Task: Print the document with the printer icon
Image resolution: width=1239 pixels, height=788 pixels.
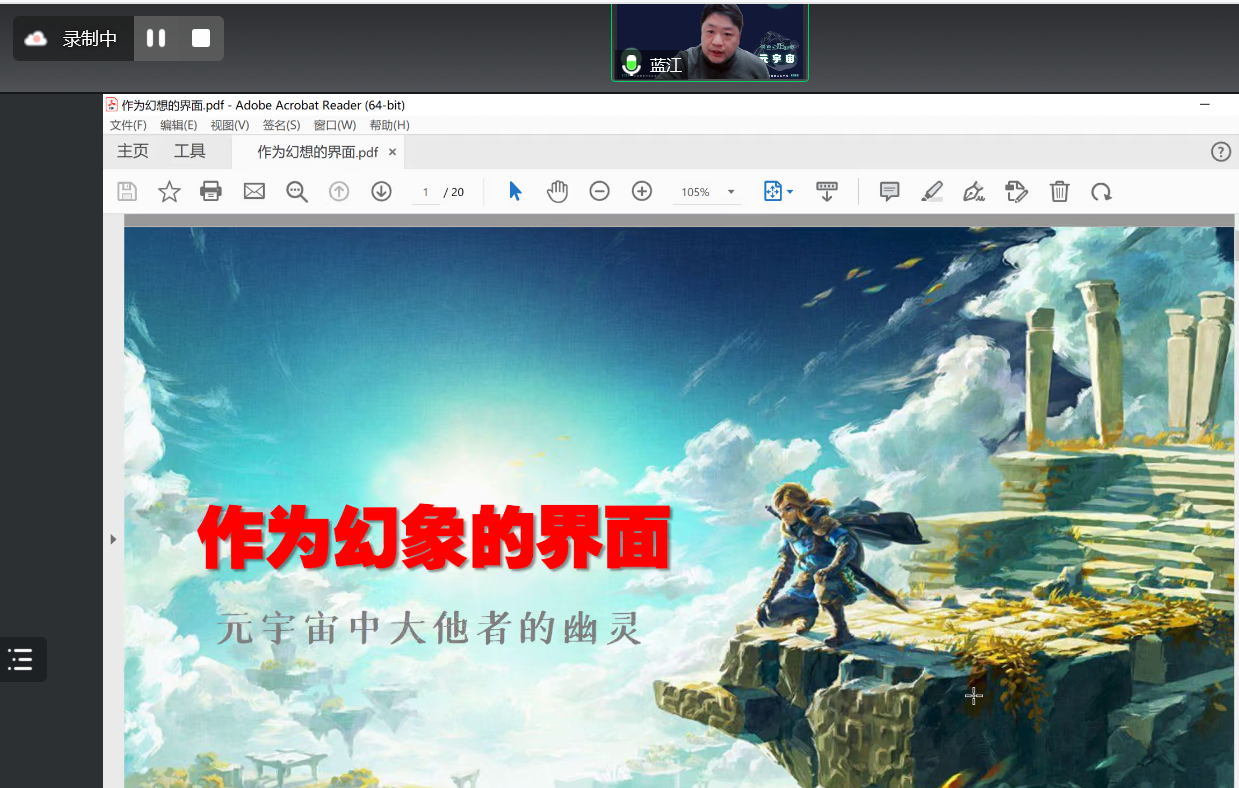Action: point(211,191)
